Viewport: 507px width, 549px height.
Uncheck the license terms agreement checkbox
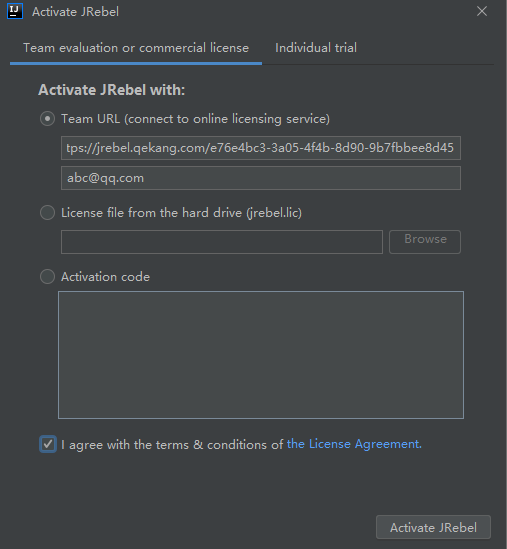pyautogui.click(x=48, y=444)
